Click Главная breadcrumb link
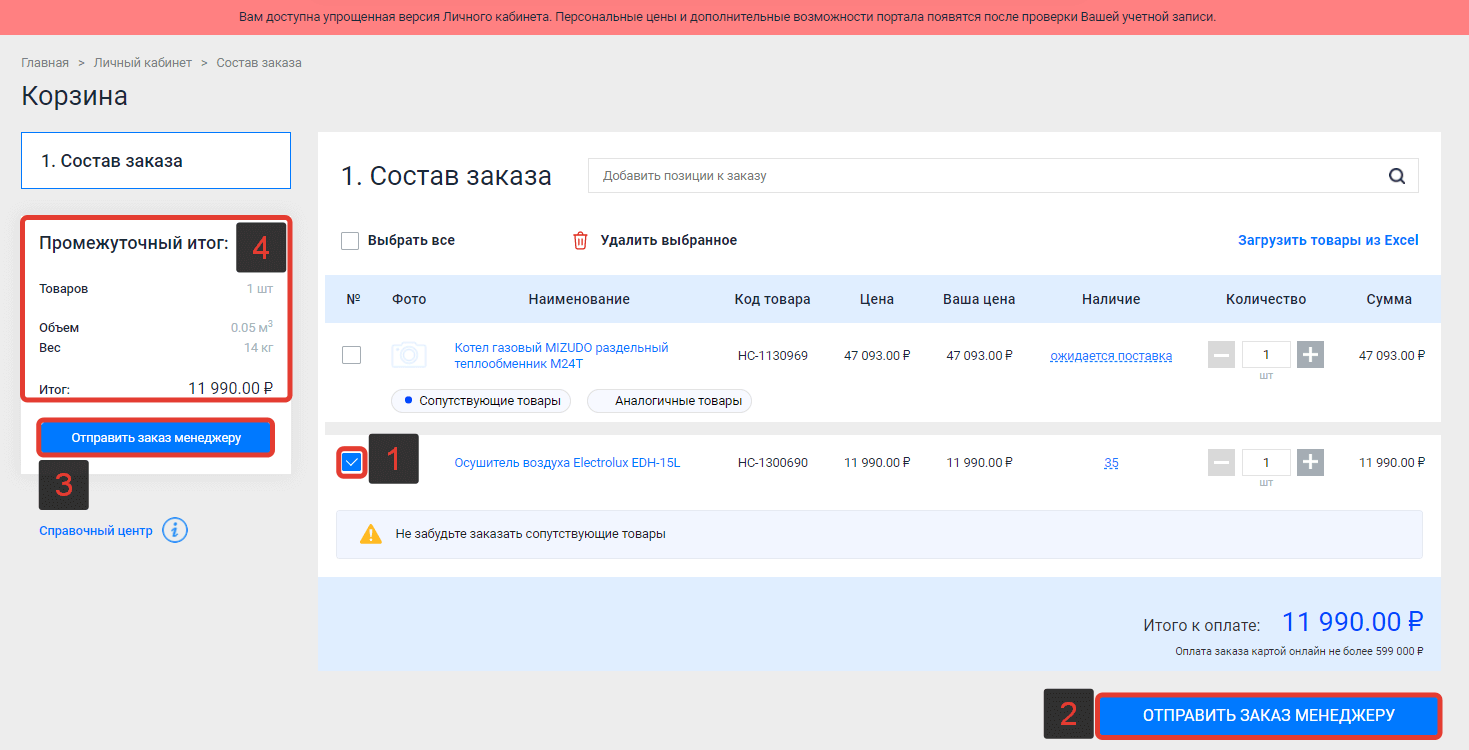The image size is (1469, 750). (45, 63)
